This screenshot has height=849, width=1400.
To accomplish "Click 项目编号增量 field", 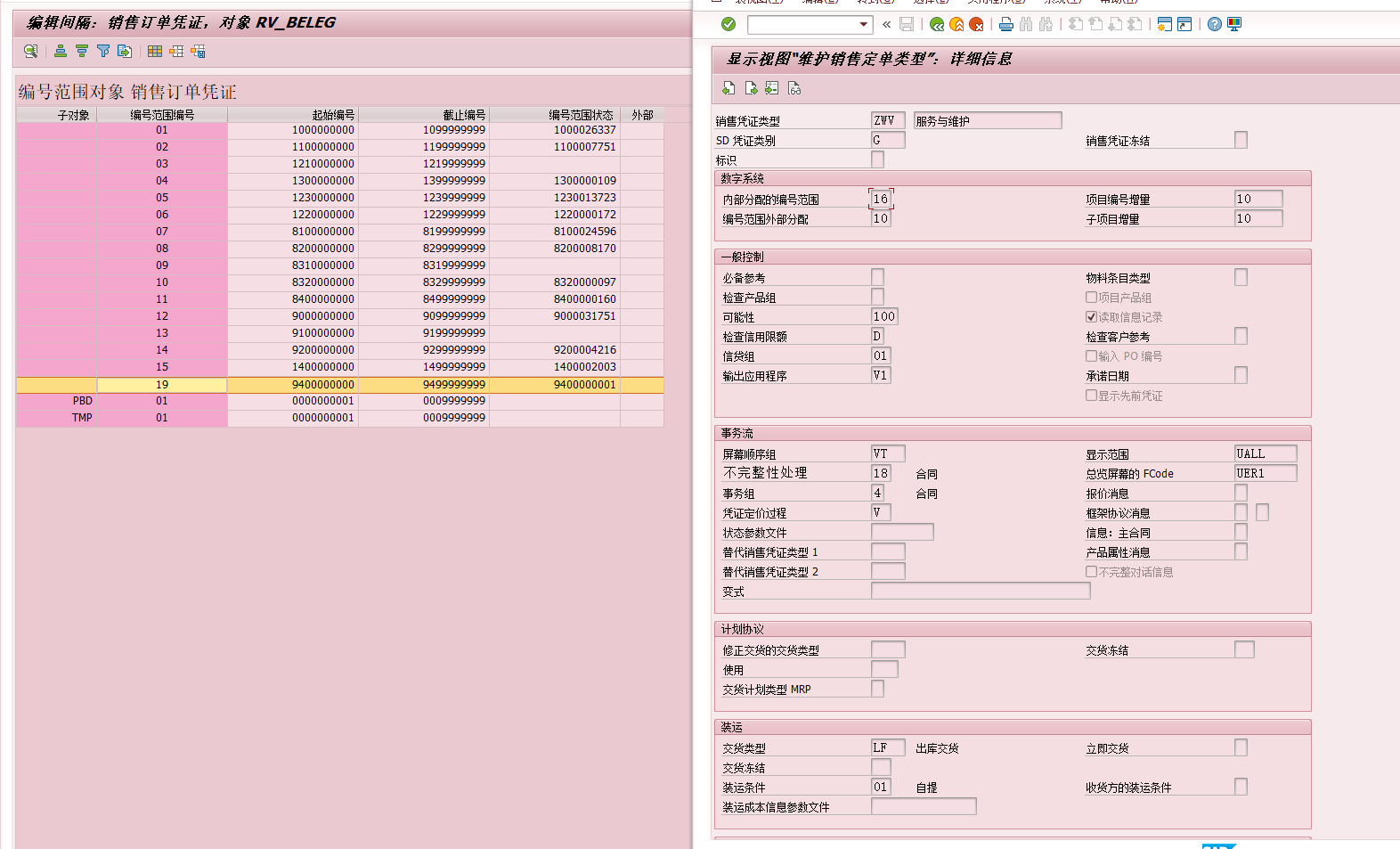I will tap(1258, 199).
